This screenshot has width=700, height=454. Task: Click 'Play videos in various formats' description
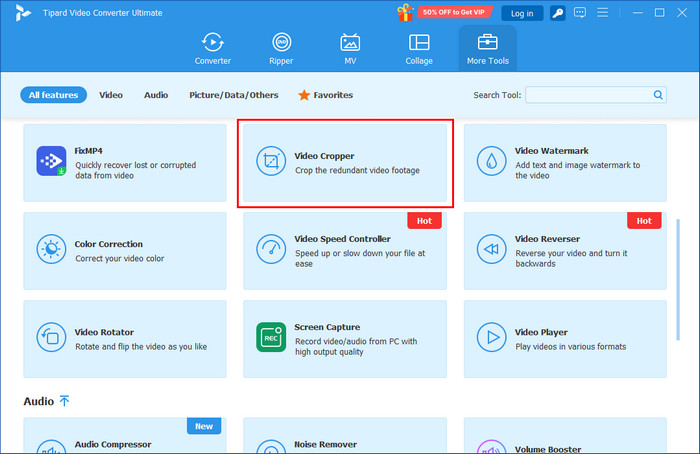click(571, 346)
